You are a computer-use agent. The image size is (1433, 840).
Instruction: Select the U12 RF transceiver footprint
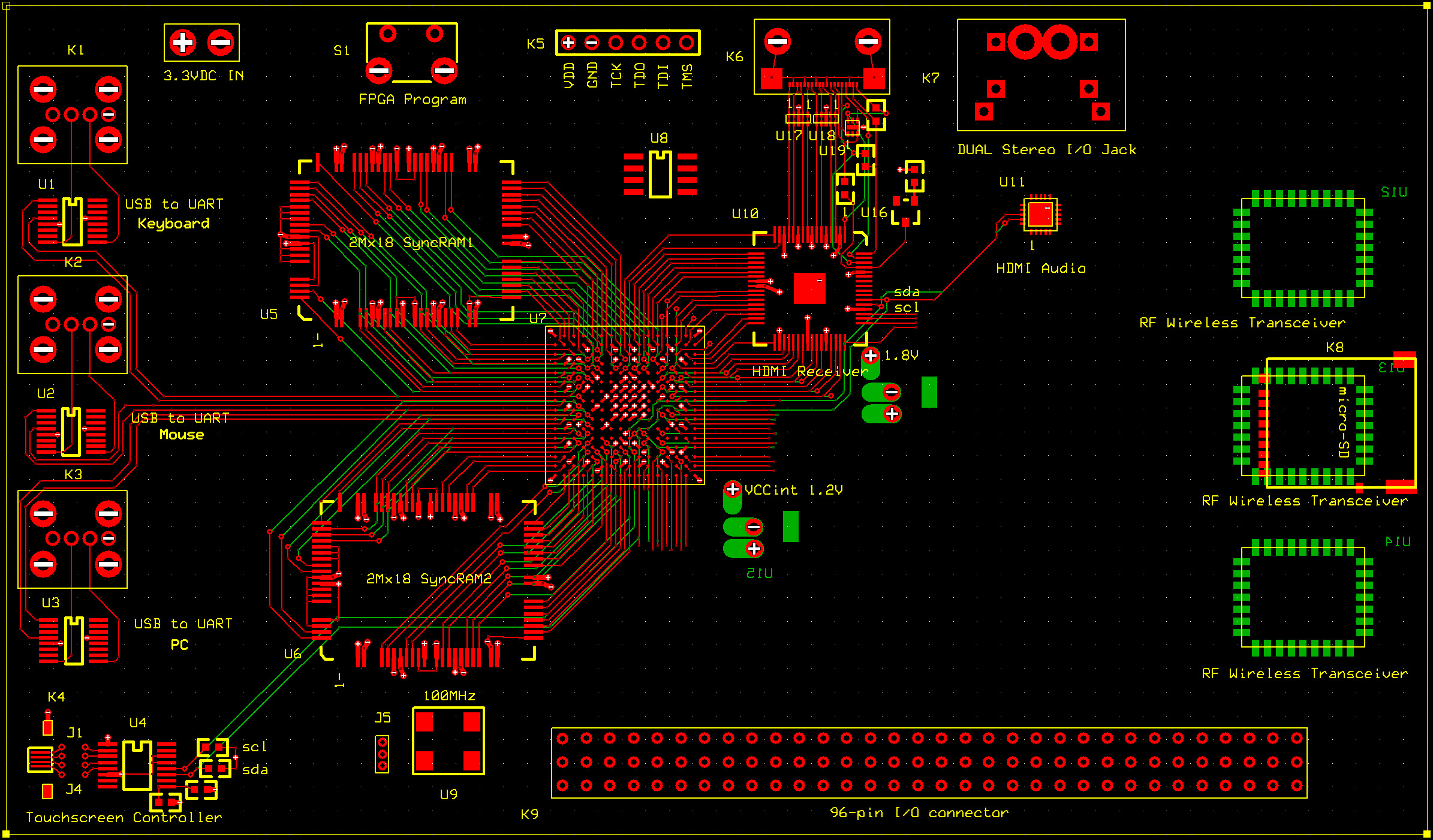[x=1303, y=248]
